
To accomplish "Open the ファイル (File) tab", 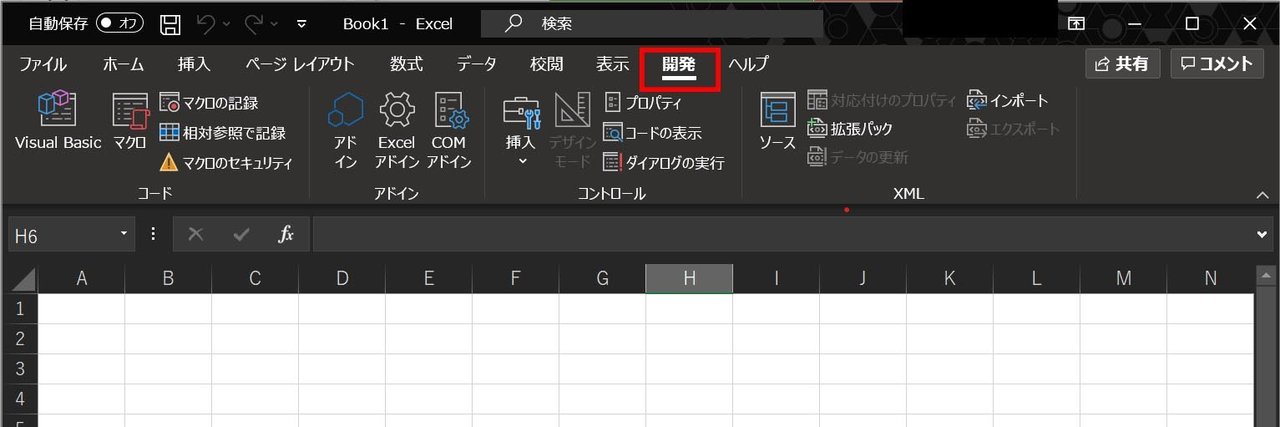I will [43, 64].
